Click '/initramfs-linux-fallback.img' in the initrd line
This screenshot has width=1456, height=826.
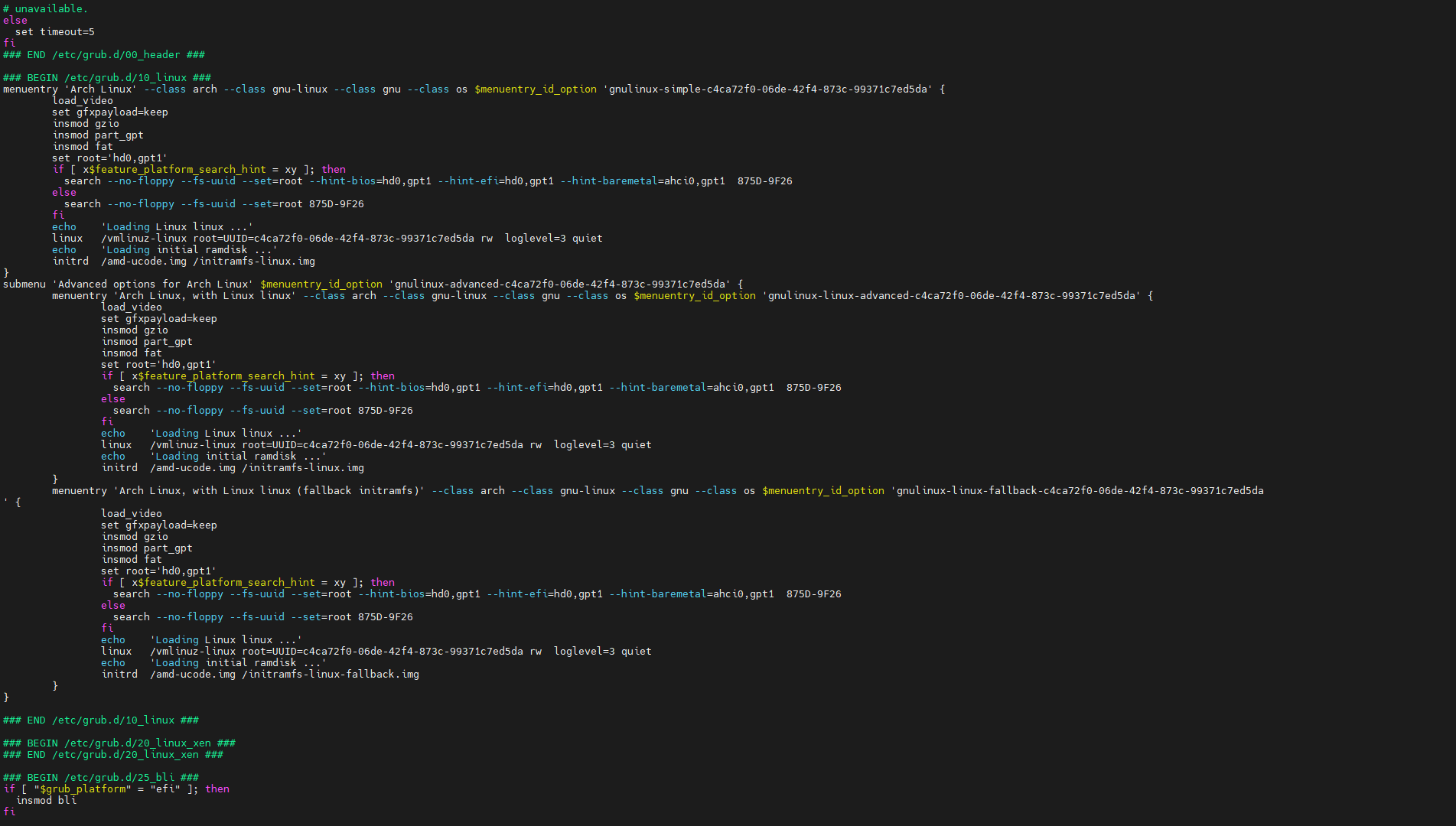click(x=331, y=675)
